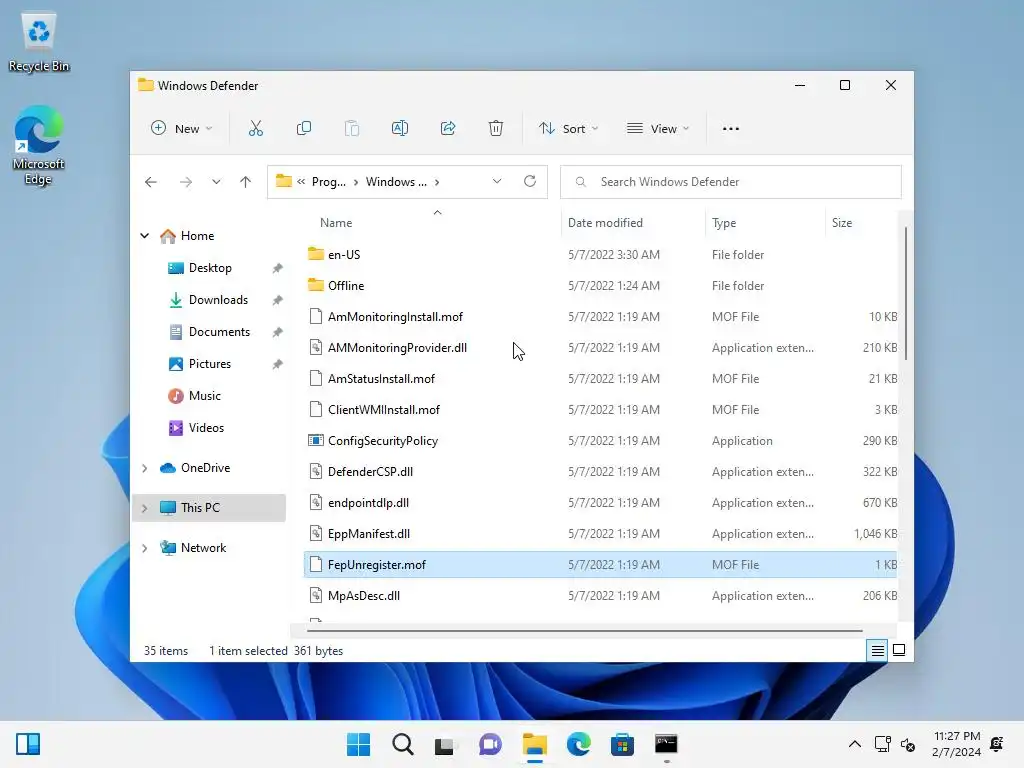Go back with the left arrow button
This screenshot has height=768, width=1024.
pyautogui.click(x=151, y=182)
